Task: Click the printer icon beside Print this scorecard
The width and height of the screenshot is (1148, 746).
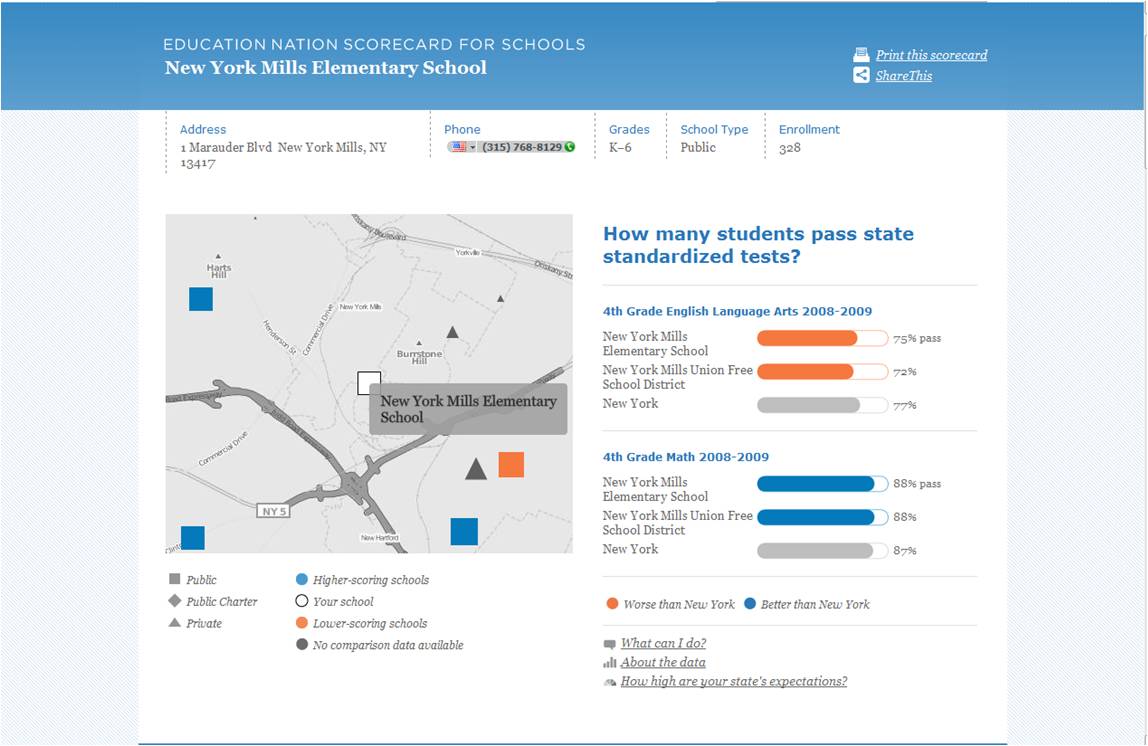Action: click(x=861, y=55)
